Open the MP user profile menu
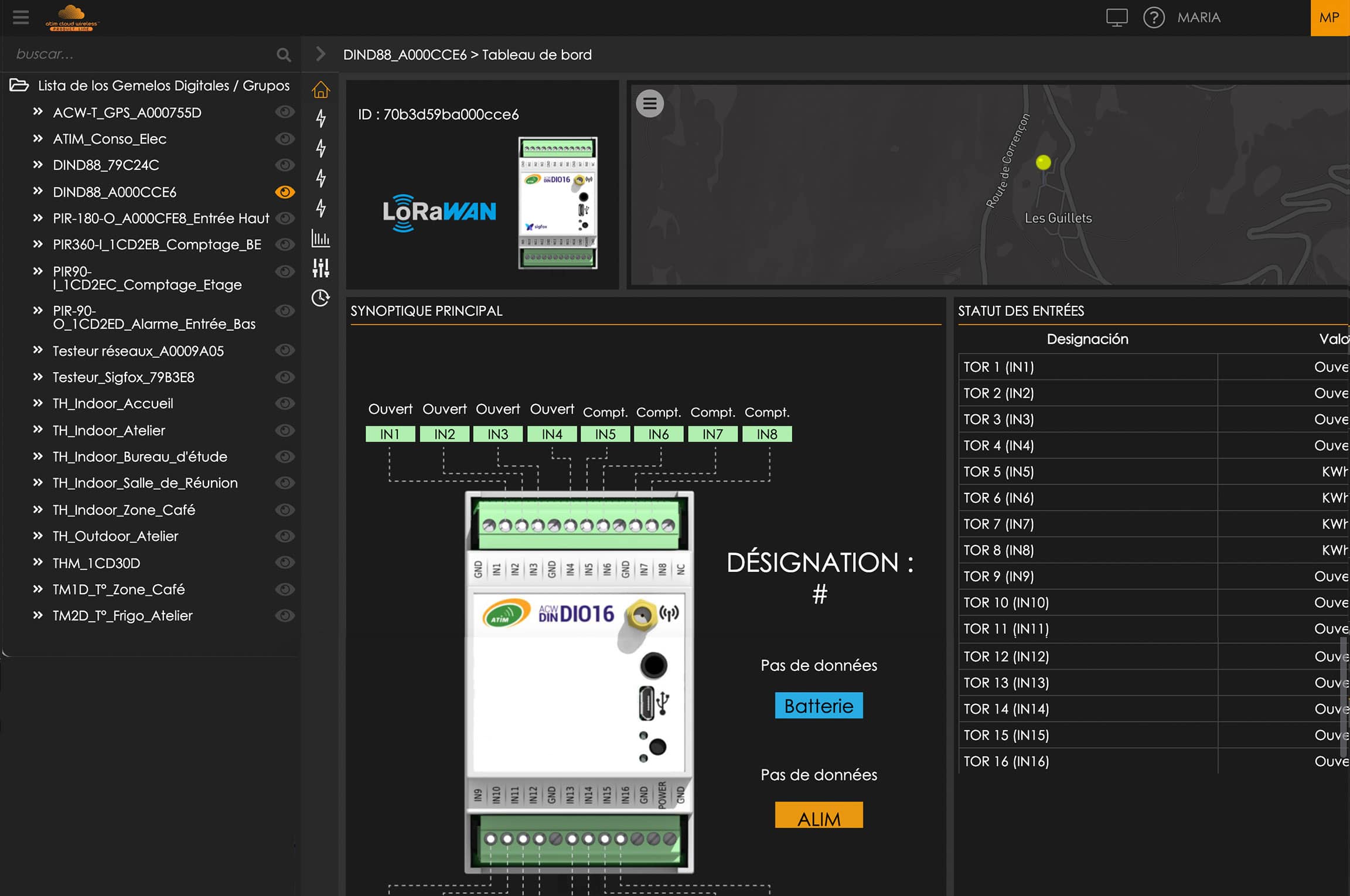Image resolution: width=1350 pixels, height=896 pixels. click(x=1330, y=18)
